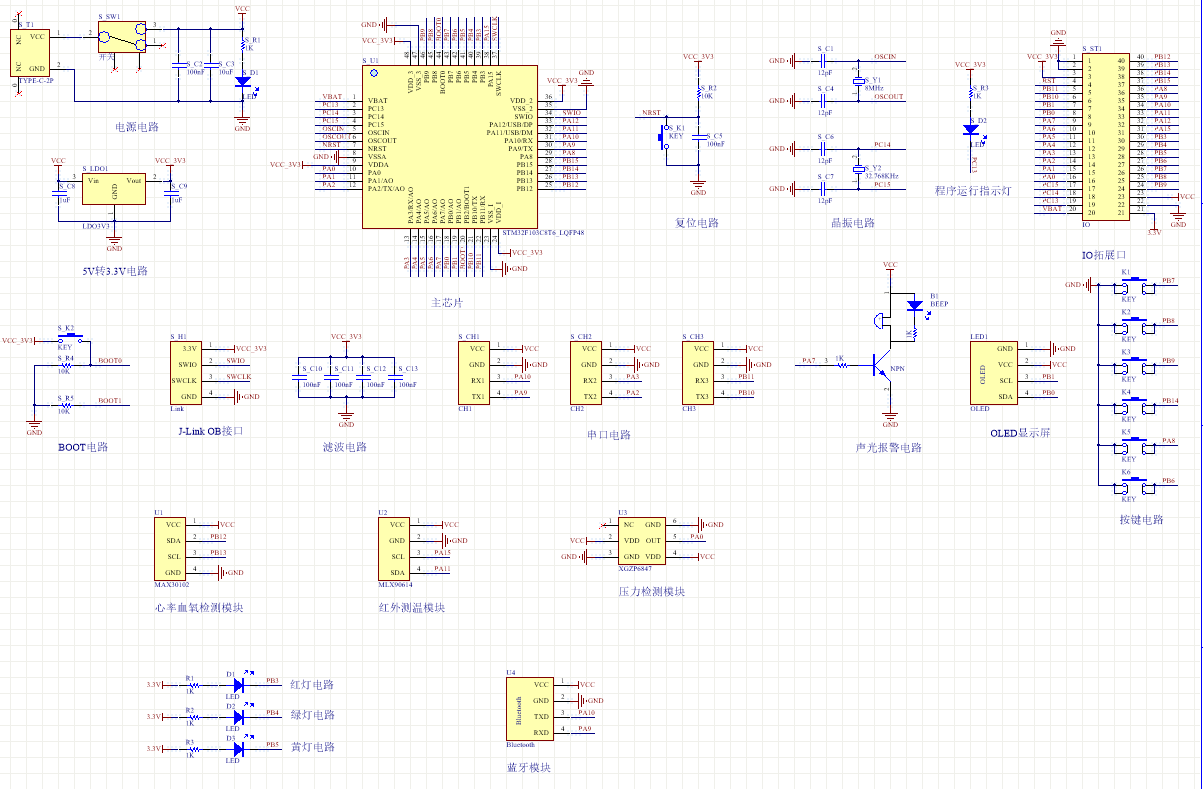The width and height of the screenshot is (1203, 789).
Task: Select the XGZP6847 pressure sensor U3
Action: [642, 540]
